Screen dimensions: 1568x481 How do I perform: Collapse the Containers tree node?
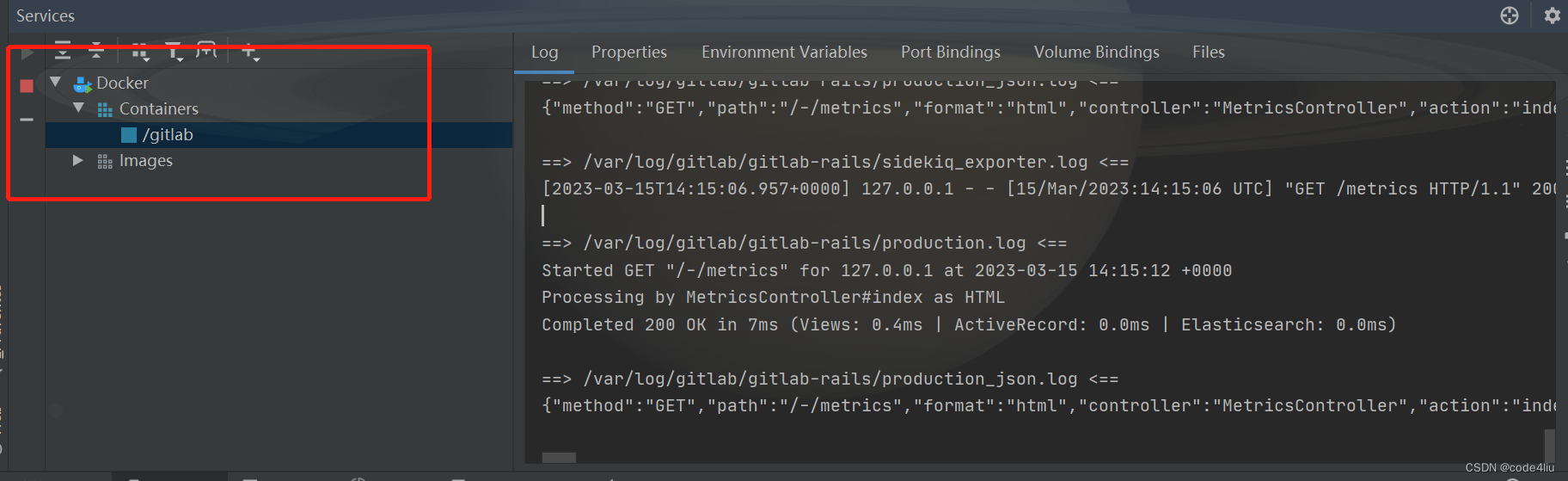pos(79,108)
